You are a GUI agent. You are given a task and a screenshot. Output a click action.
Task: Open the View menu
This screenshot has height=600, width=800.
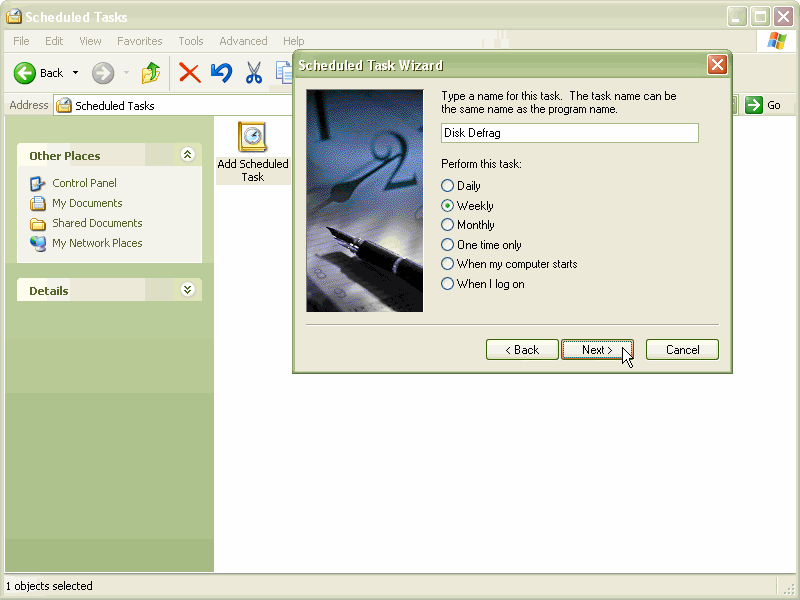[x=90, y=41]
